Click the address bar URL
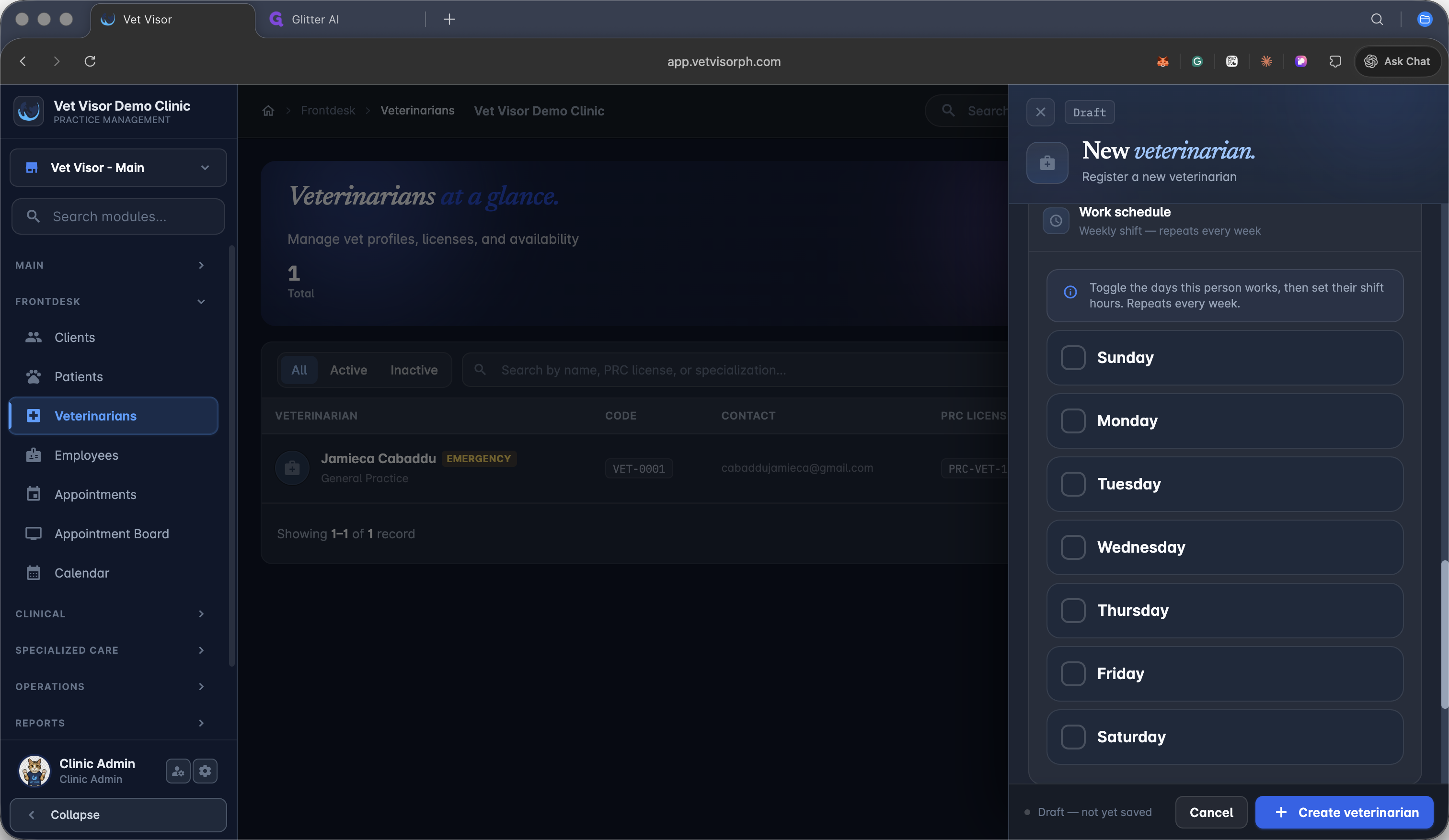Image resolution: width=1449 pixels, height=840 pixels. click(x=724, y=61)
